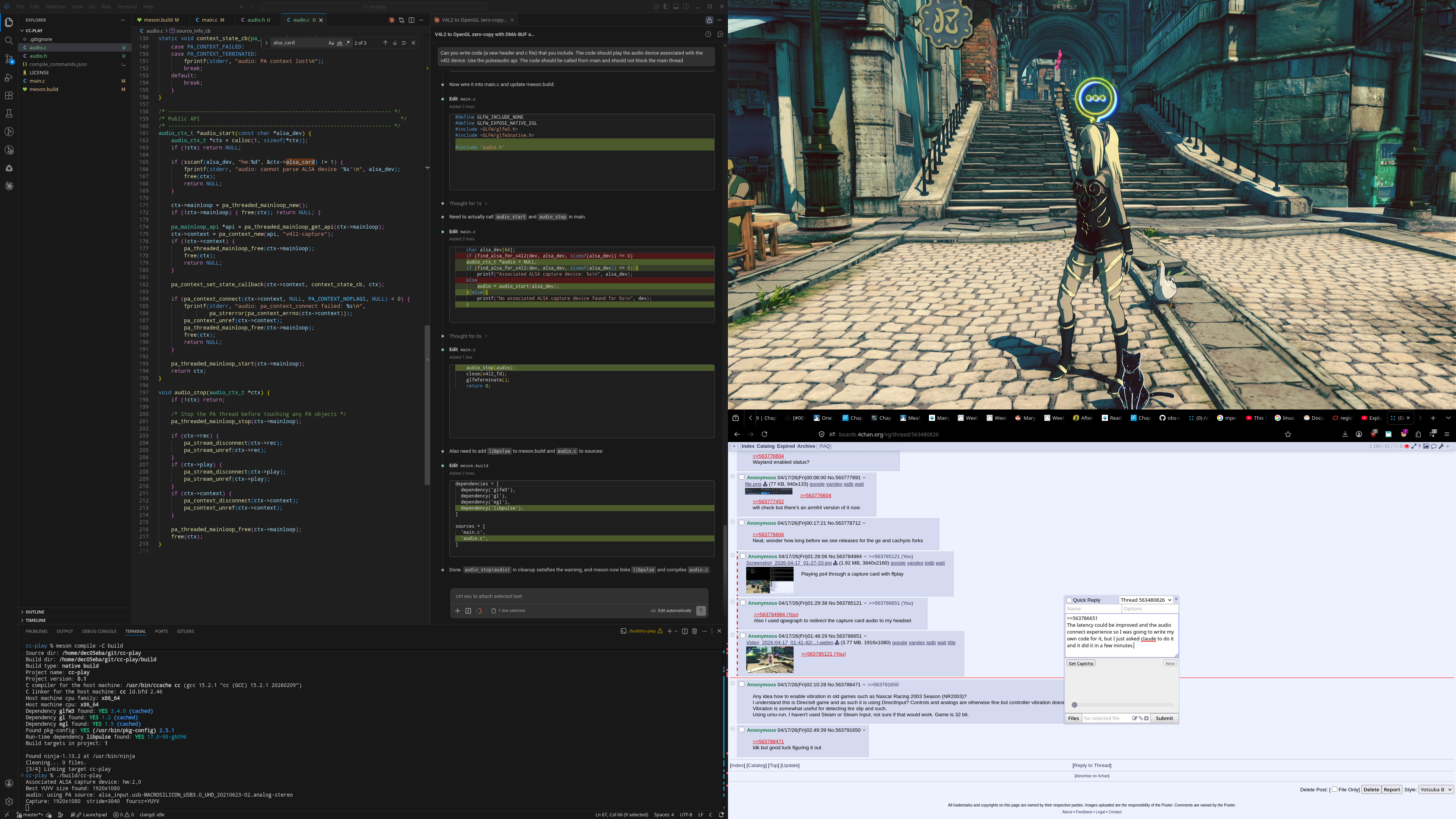
Task: Click the captcha slider handle
Action: point(1075,705)
